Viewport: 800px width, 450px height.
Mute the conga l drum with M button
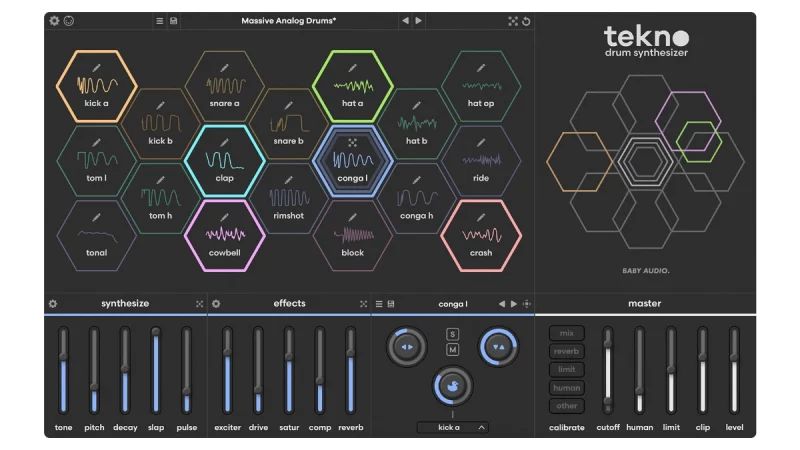coord(452,349)
